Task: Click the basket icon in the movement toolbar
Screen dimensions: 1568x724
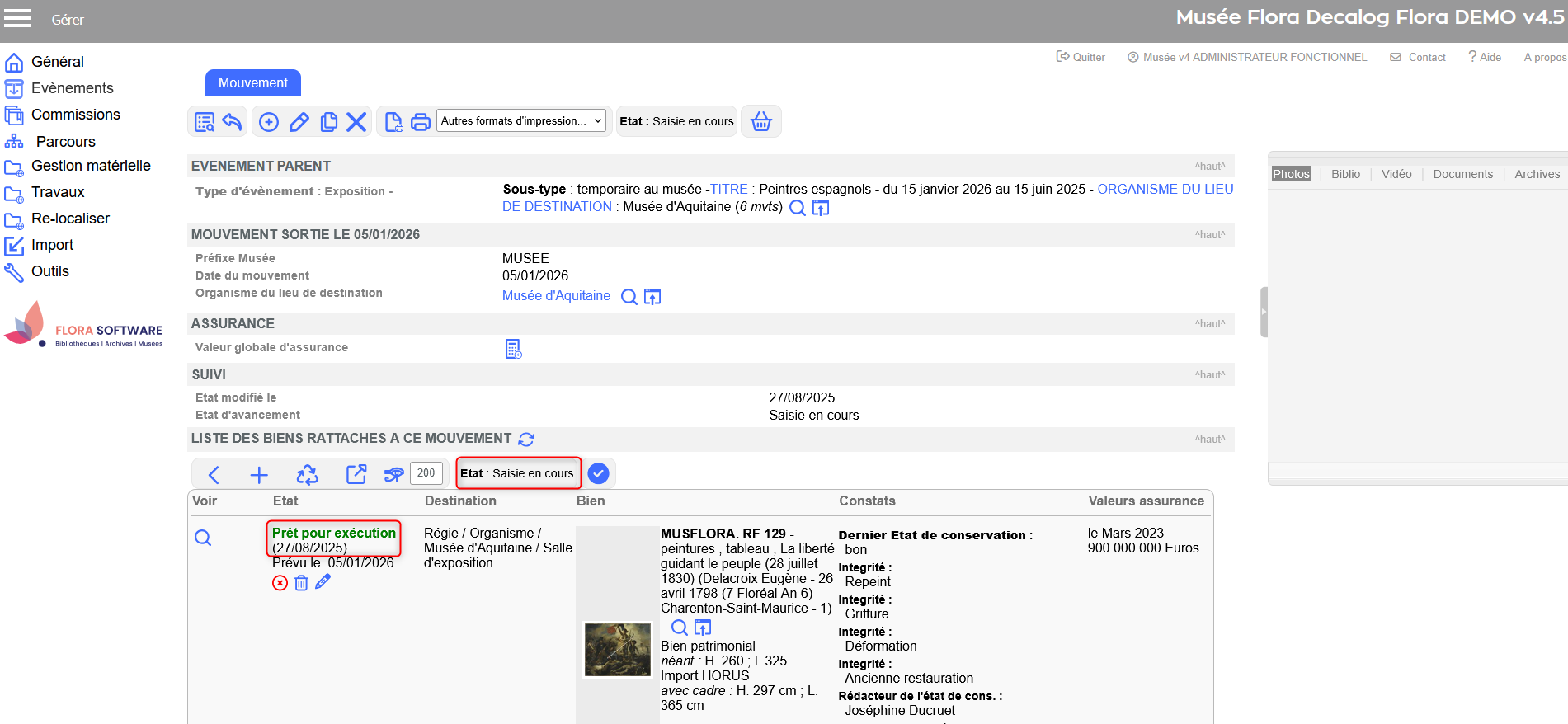Action: [x=760, y=122]
